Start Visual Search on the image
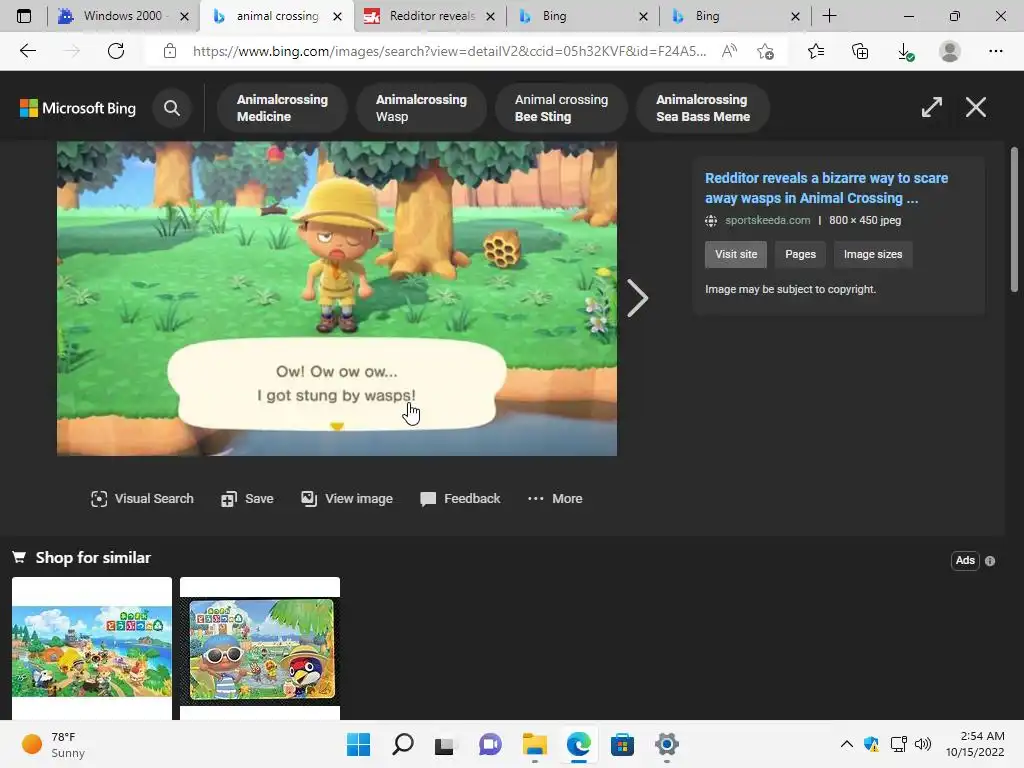Screen dimensions: 1024x768 [x=142, y=499]
